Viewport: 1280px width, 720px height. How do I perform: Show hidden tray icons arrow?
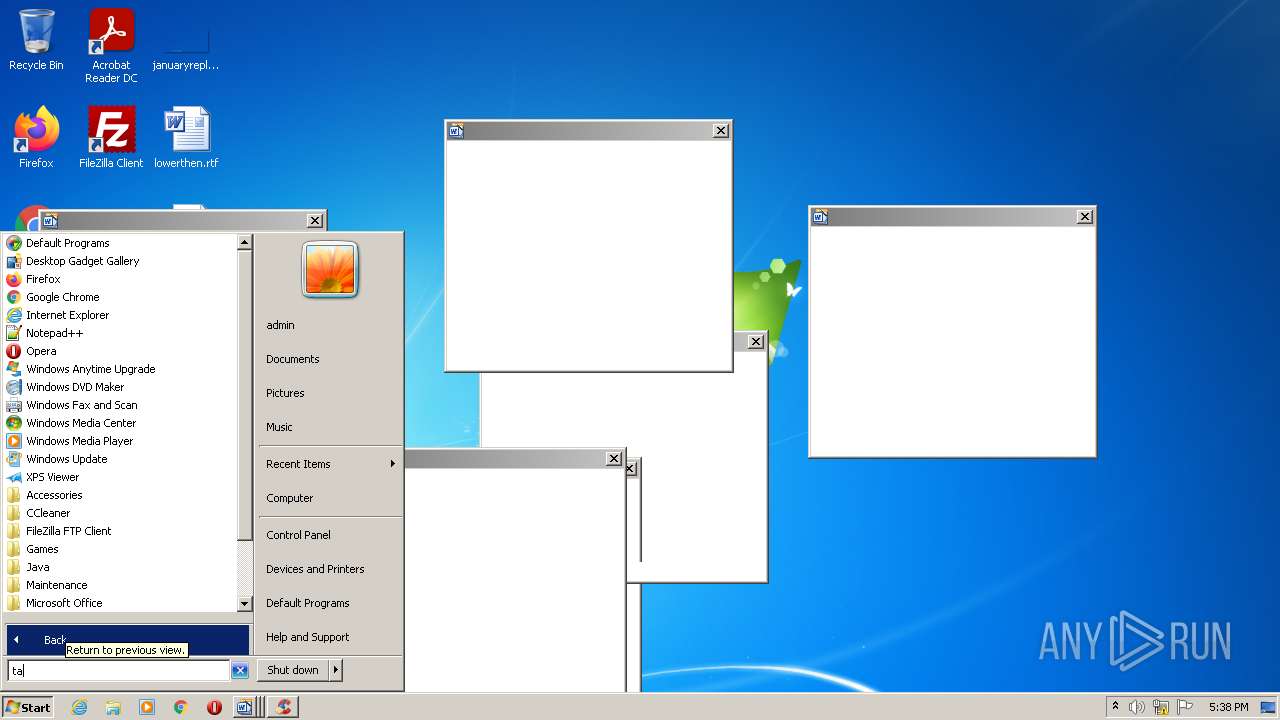(x=1115, y=707)
